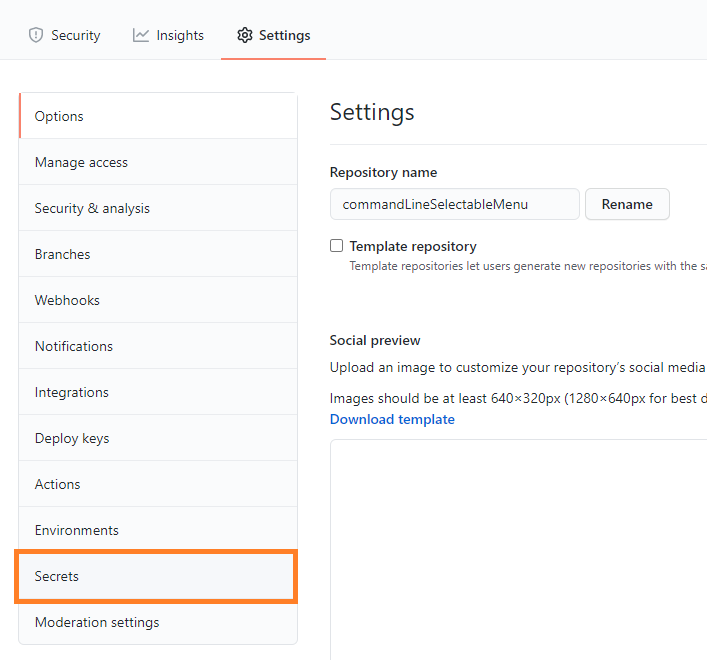Go to Deploy keys settings
Image resolution: width=707 pixels, height=660 pixels.
pos(72,438)
